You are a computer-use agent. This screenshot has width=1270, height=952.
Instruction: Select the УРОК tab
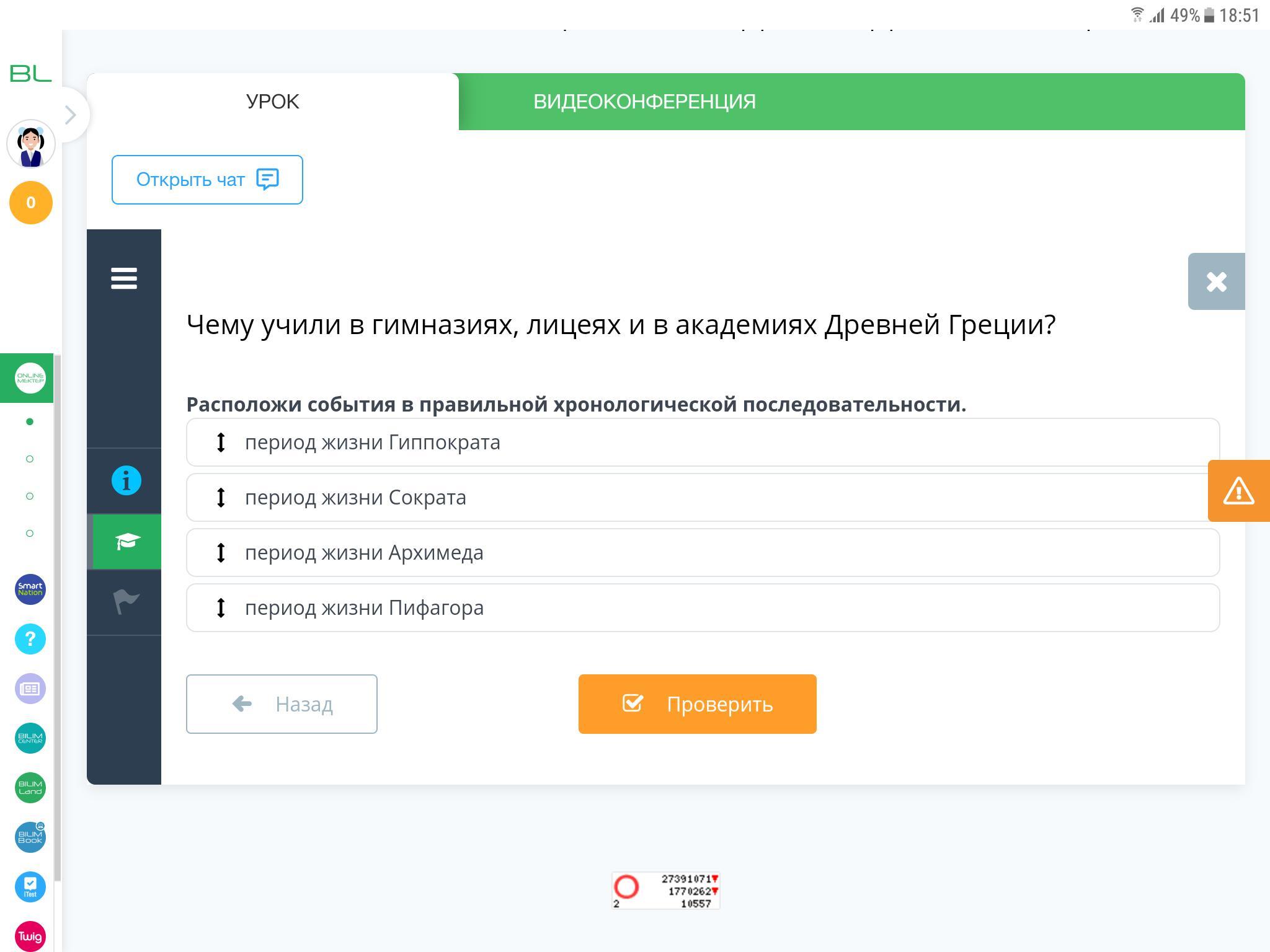click(272, 102)
